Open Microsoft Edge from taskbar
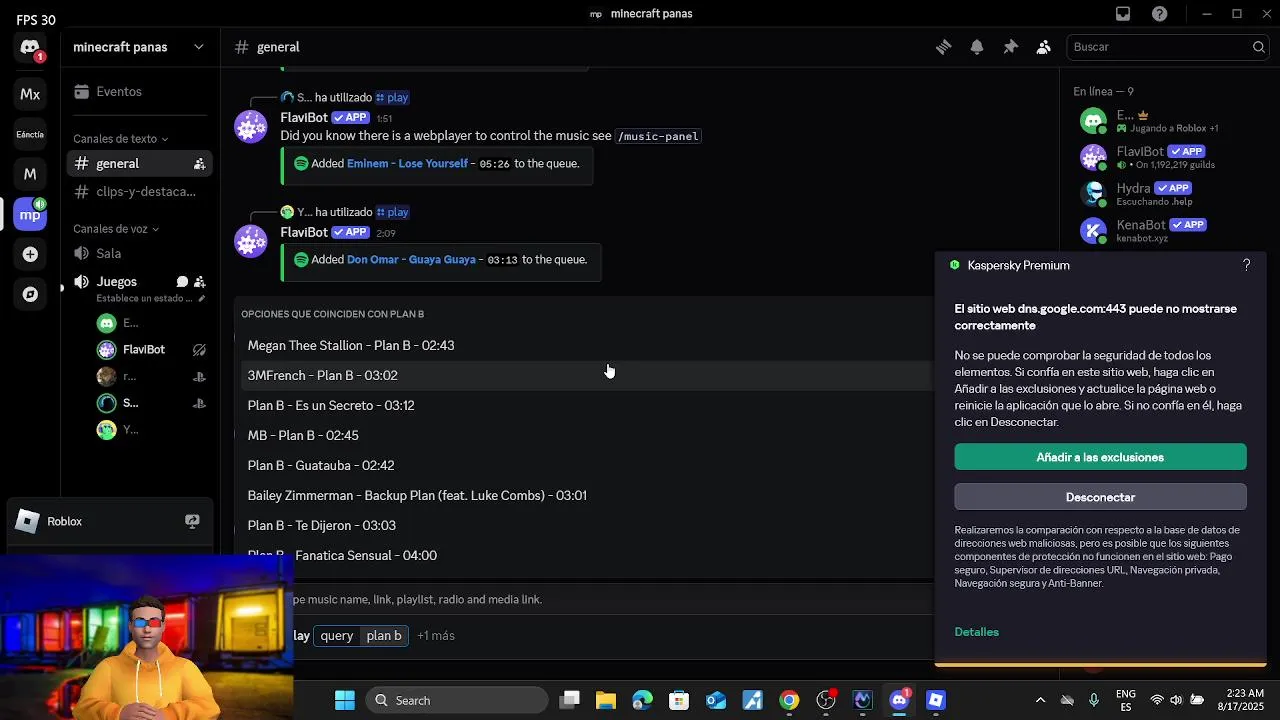 (642, 700)
